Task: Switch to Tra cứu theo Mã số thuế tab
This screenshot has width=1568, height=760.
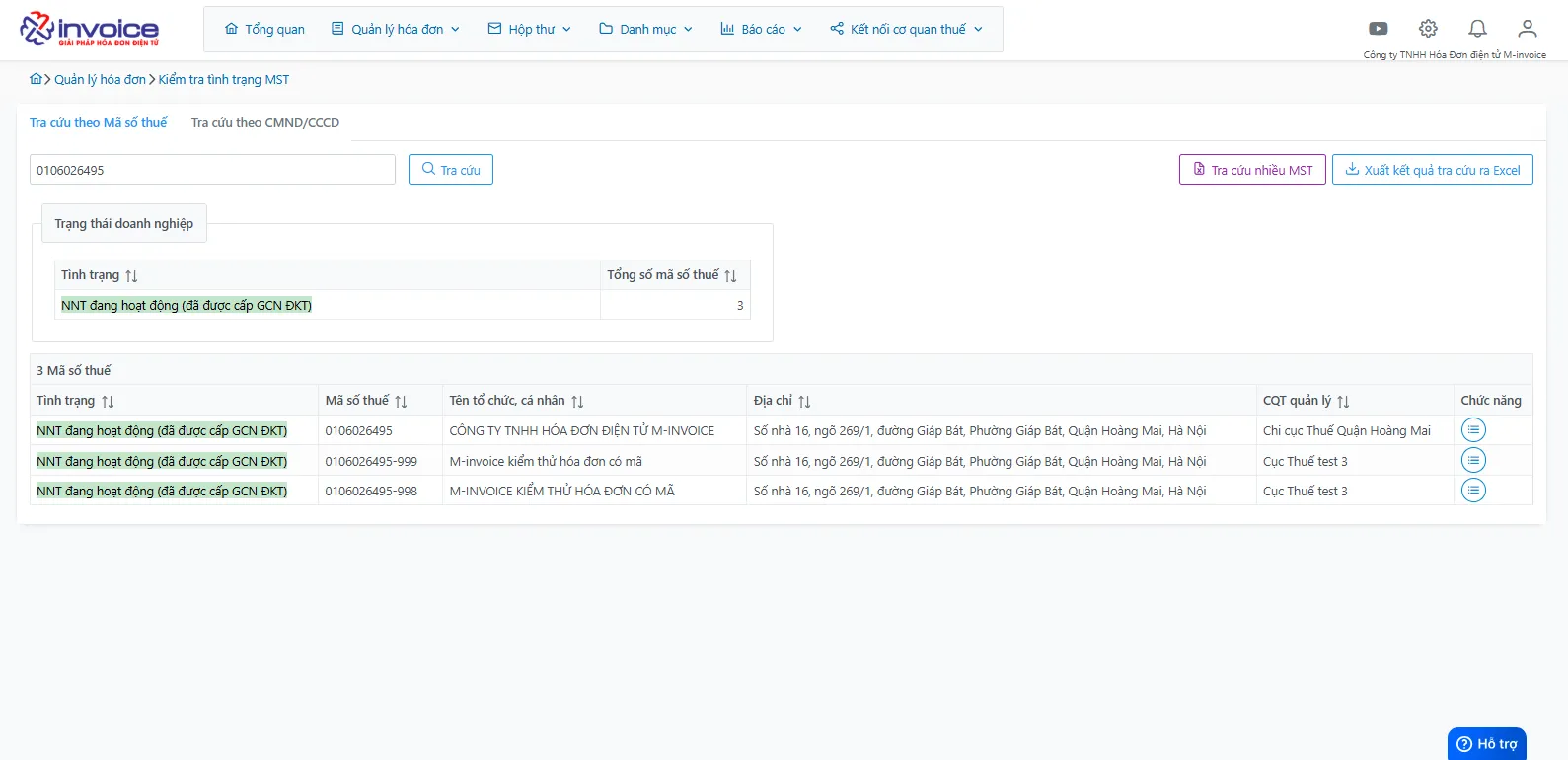Action: tap(99, 122)
